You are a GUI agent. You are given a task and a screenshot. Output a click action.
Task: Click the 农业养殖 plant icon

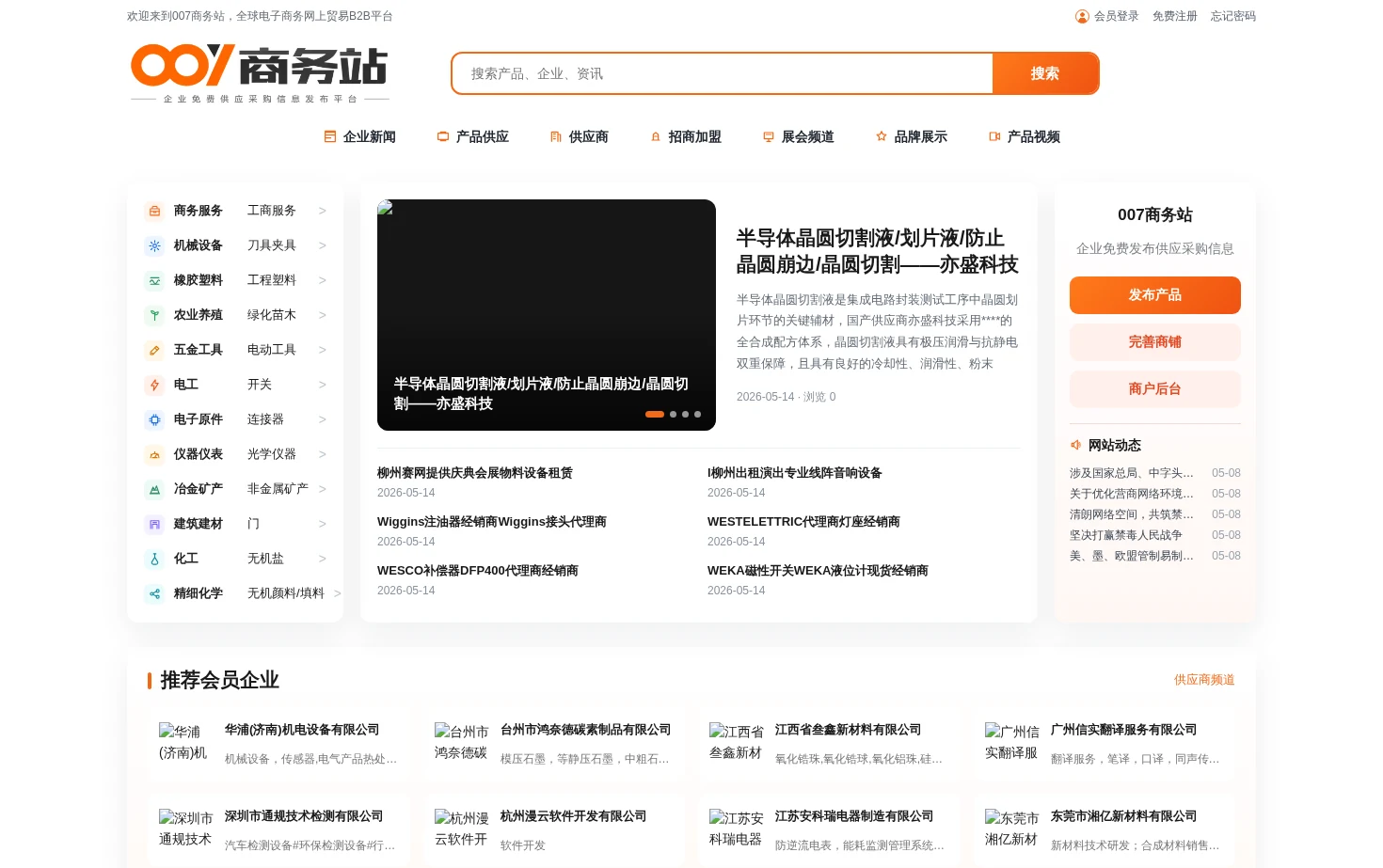point(154,315)
